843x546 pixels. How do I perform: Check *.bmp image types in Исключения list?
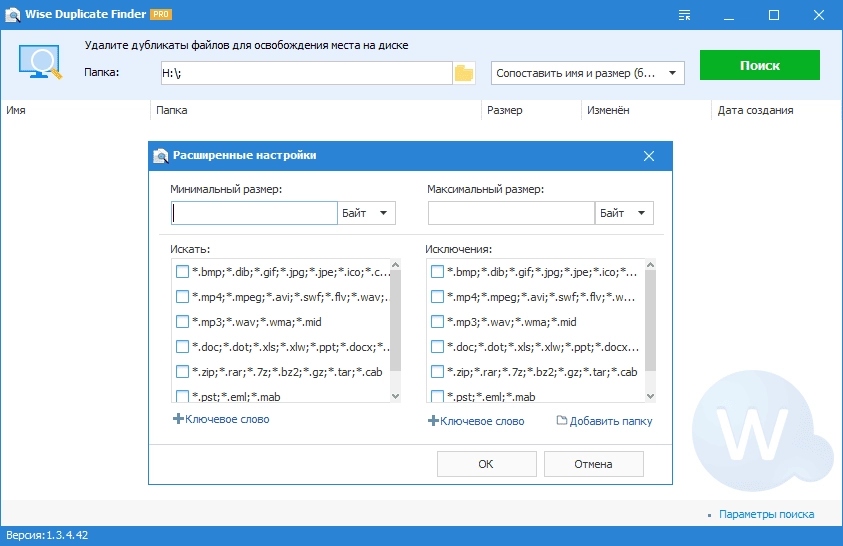tap(437, 271)
